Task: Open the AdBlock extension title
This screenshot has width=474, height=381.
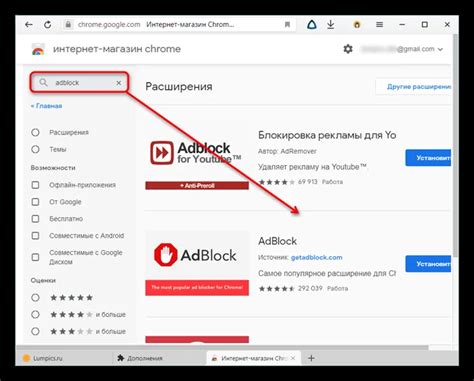Action: click(x=277, y=241)
